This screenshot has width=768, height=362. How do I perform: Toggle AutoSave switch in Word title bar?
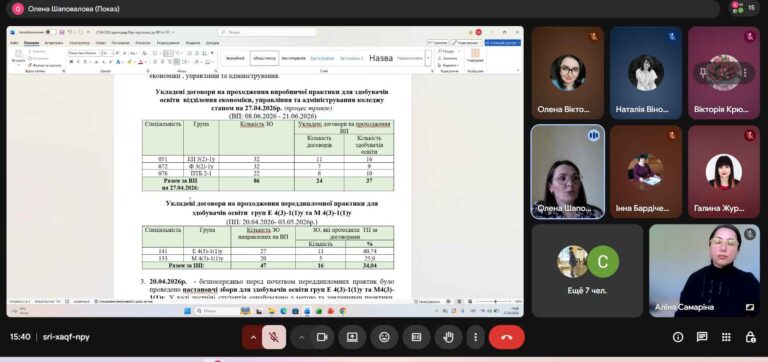tap(50, 32)
